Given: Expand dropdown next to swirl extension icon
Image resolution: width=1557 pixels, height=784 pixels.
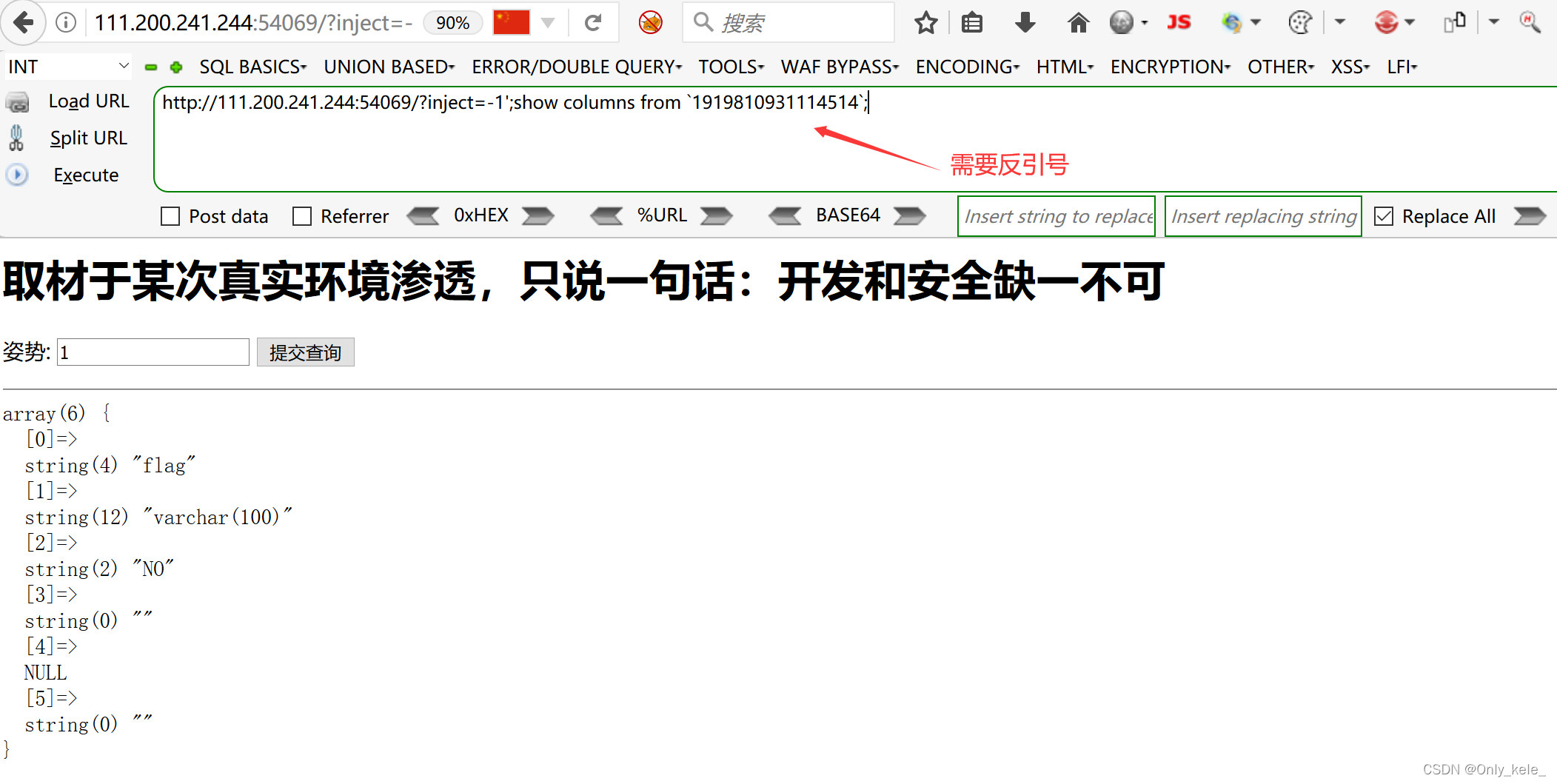Looking at the screenshot, I should pos(1256,23).
